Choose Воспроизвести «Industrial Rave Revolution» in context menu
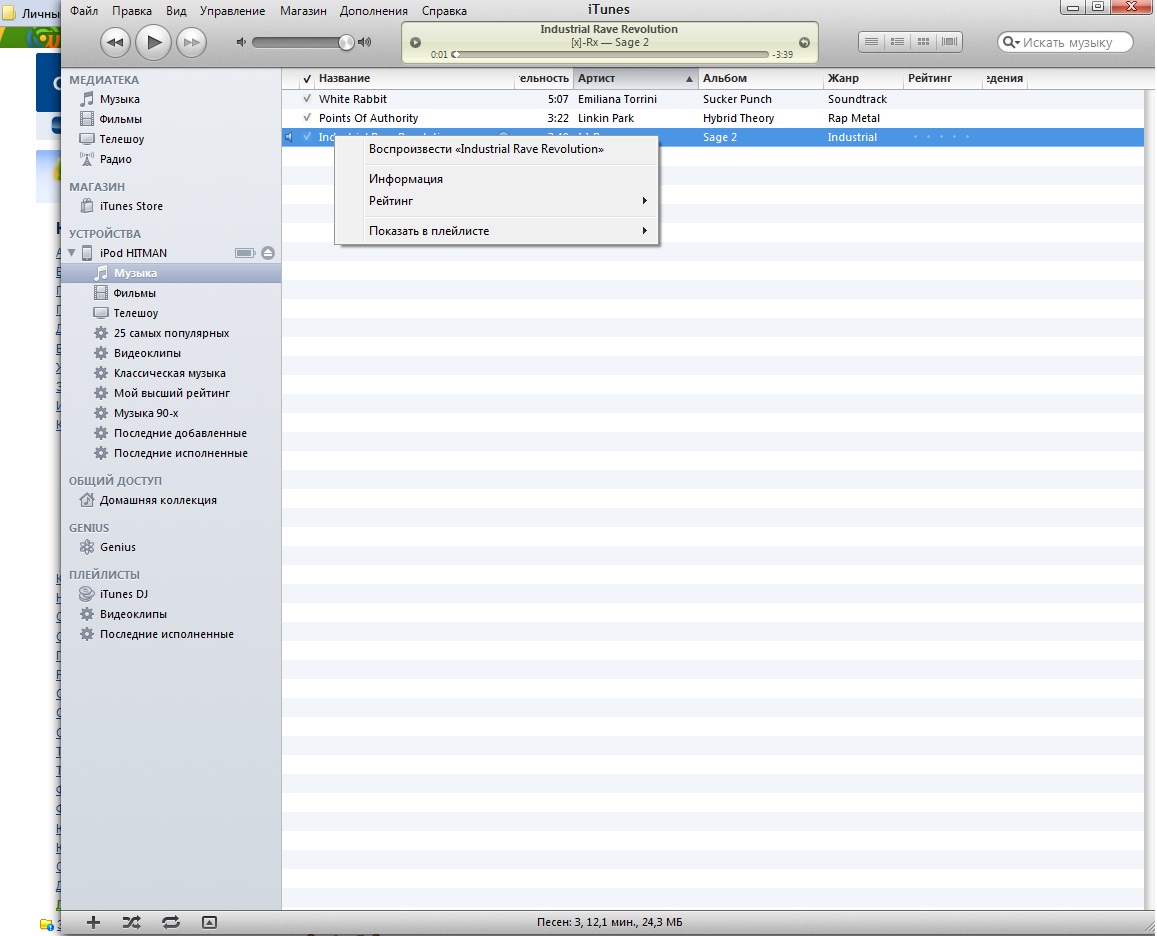 click(497, 149)
